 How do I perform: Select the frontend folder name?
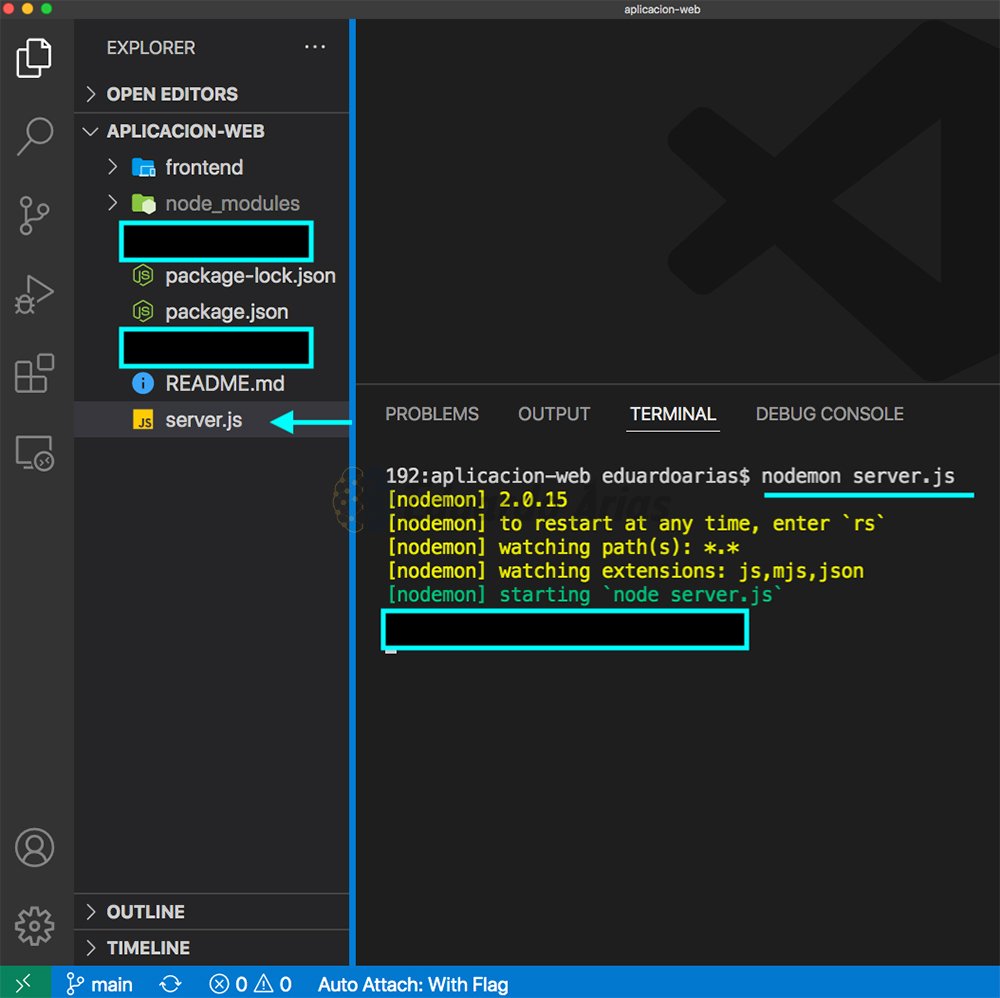click(x=204, y=167)
